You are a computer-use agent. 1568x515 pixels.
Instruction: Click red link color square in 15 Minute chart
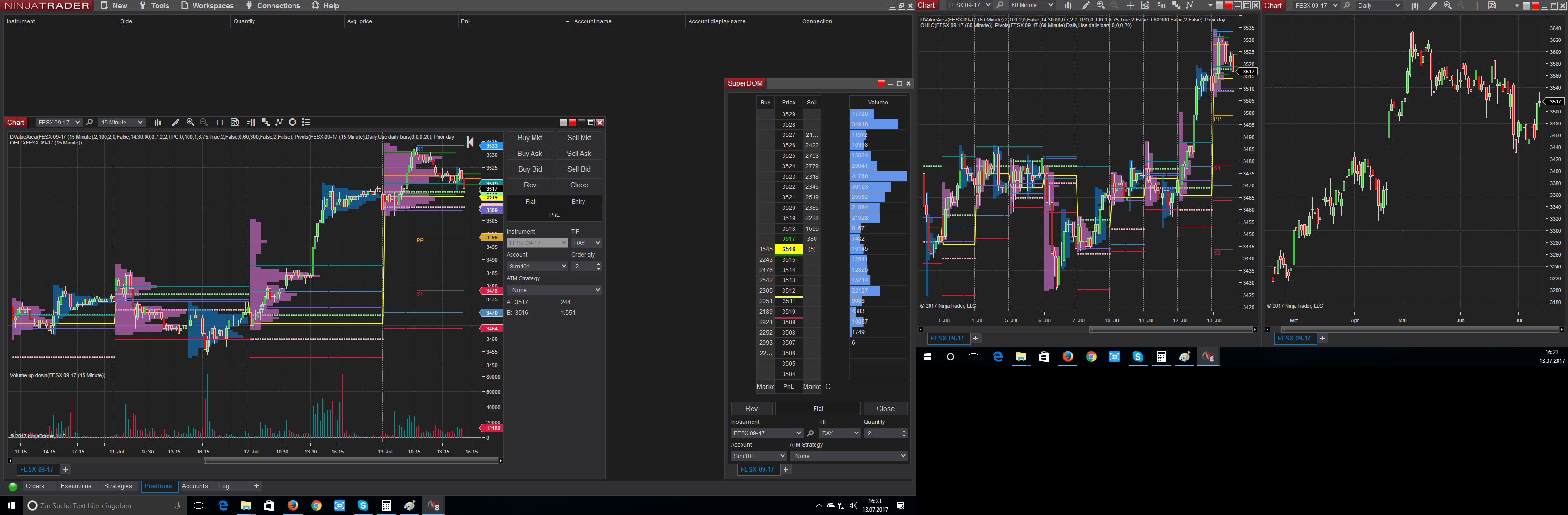[572, 123]
